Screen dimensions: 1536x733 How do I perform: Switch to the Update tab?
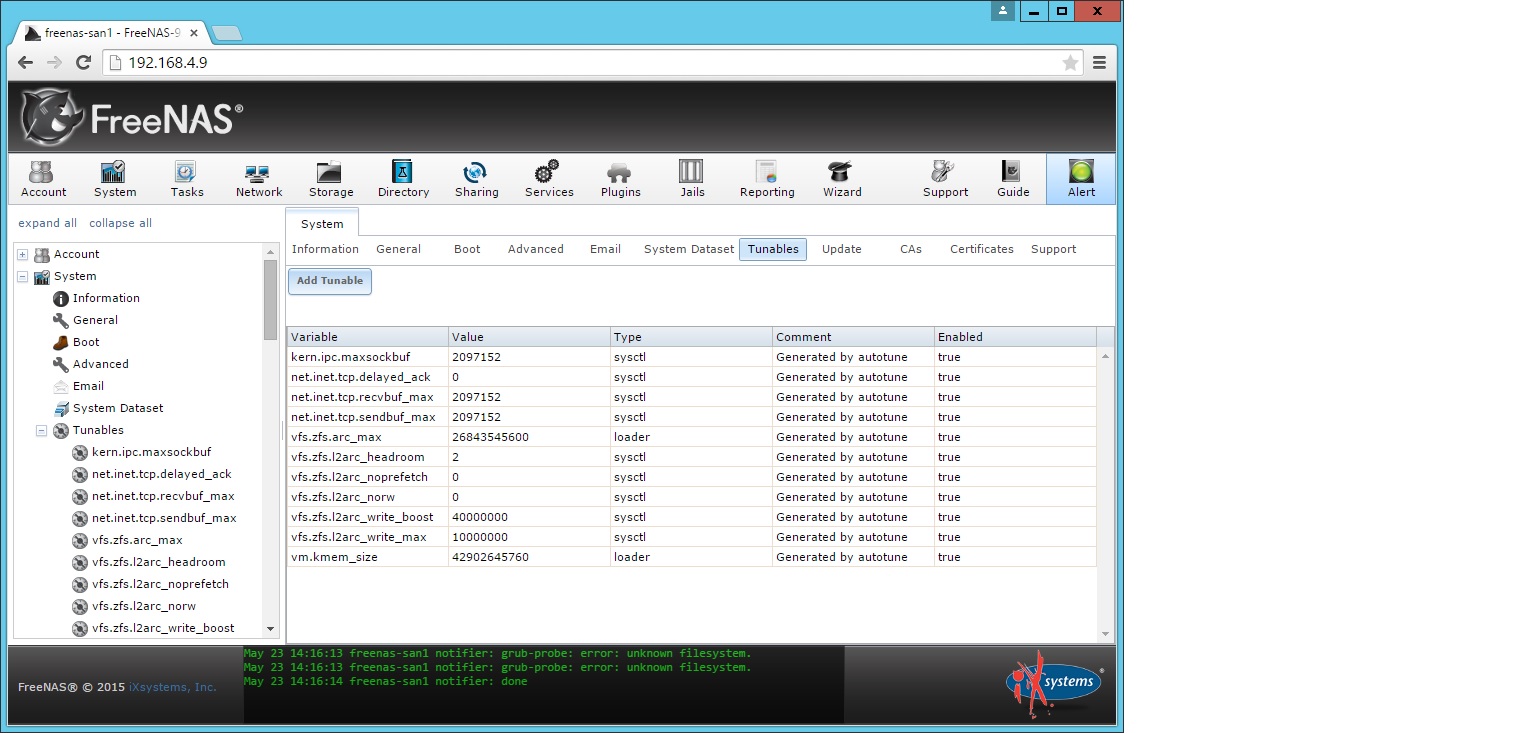tap(841, 249)
